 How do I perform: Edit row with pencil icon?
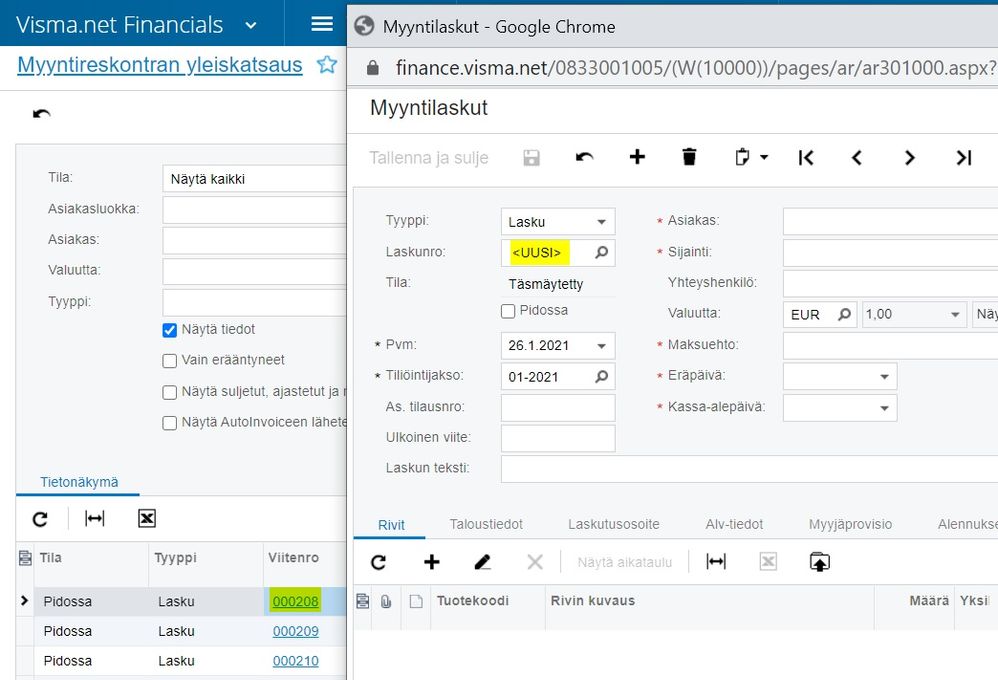tap(482, 562)
